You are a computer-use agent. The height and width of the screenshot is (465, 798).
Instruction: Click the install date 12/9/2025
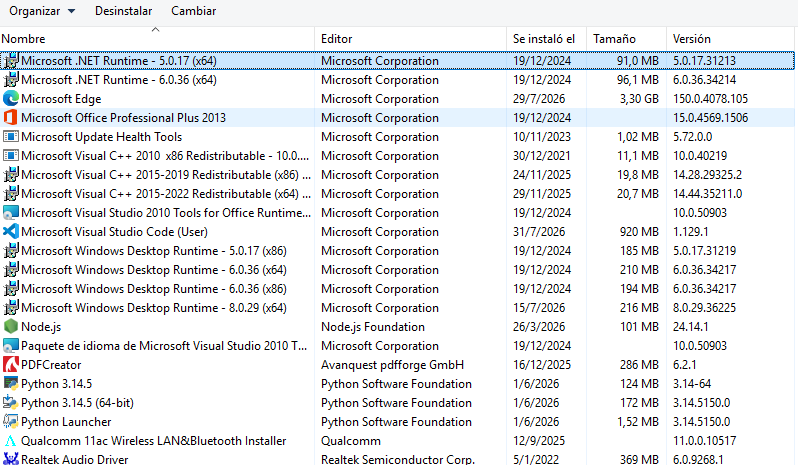539,441
